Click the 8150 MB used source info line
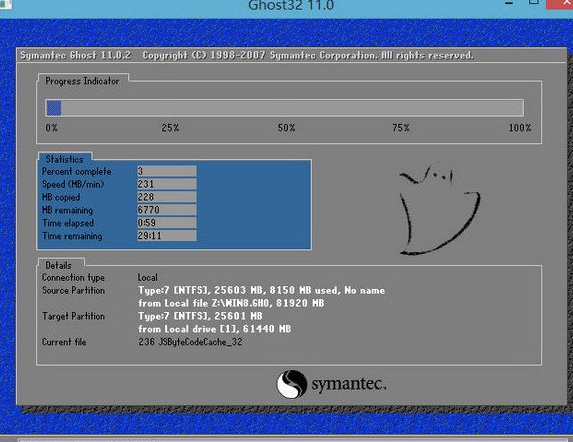Screen dimensions: 573x442 tap(262, 290)
